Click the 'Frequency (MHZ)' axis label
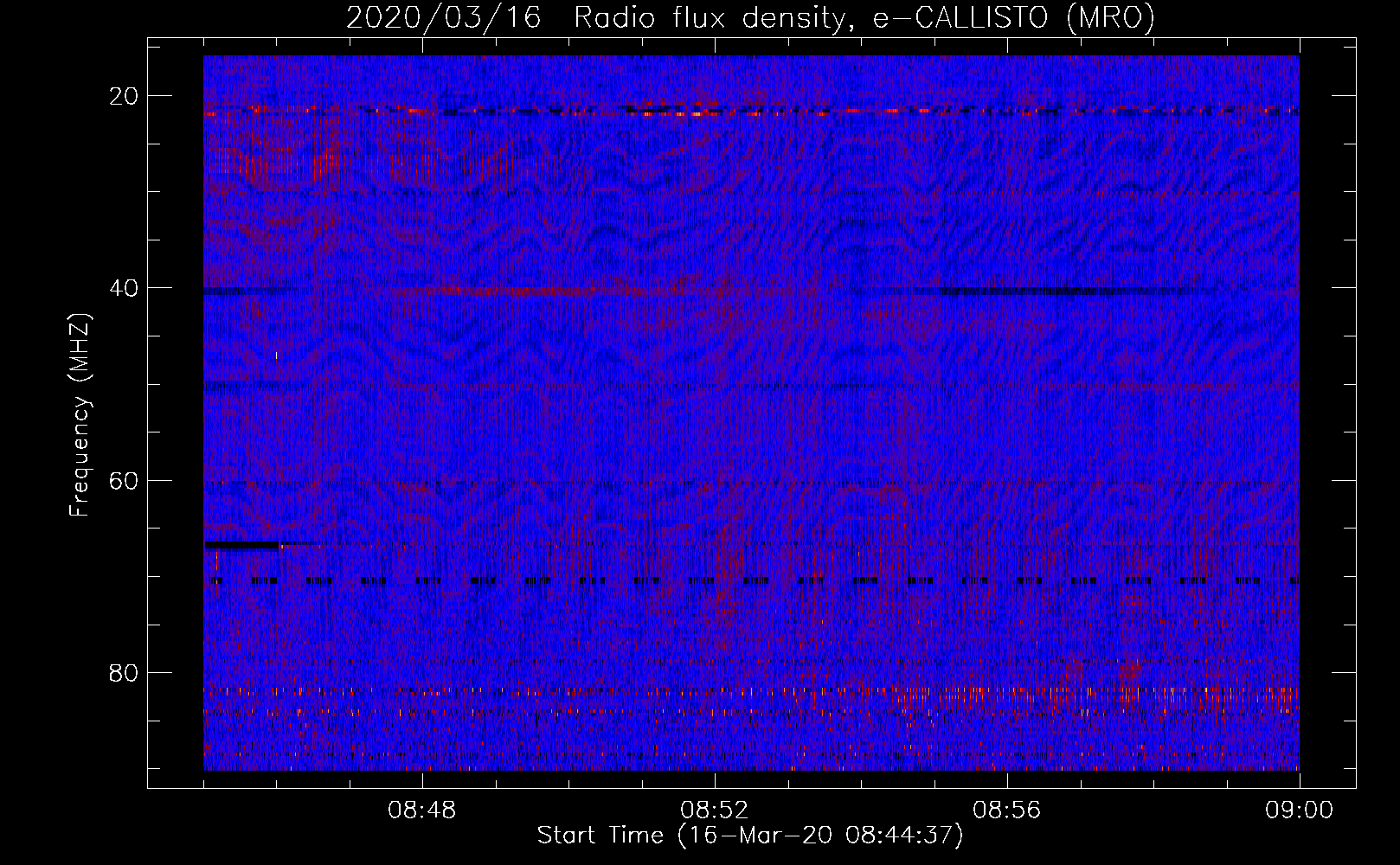The width and height of the screenshot is (1400, 865). click(80, 415)
